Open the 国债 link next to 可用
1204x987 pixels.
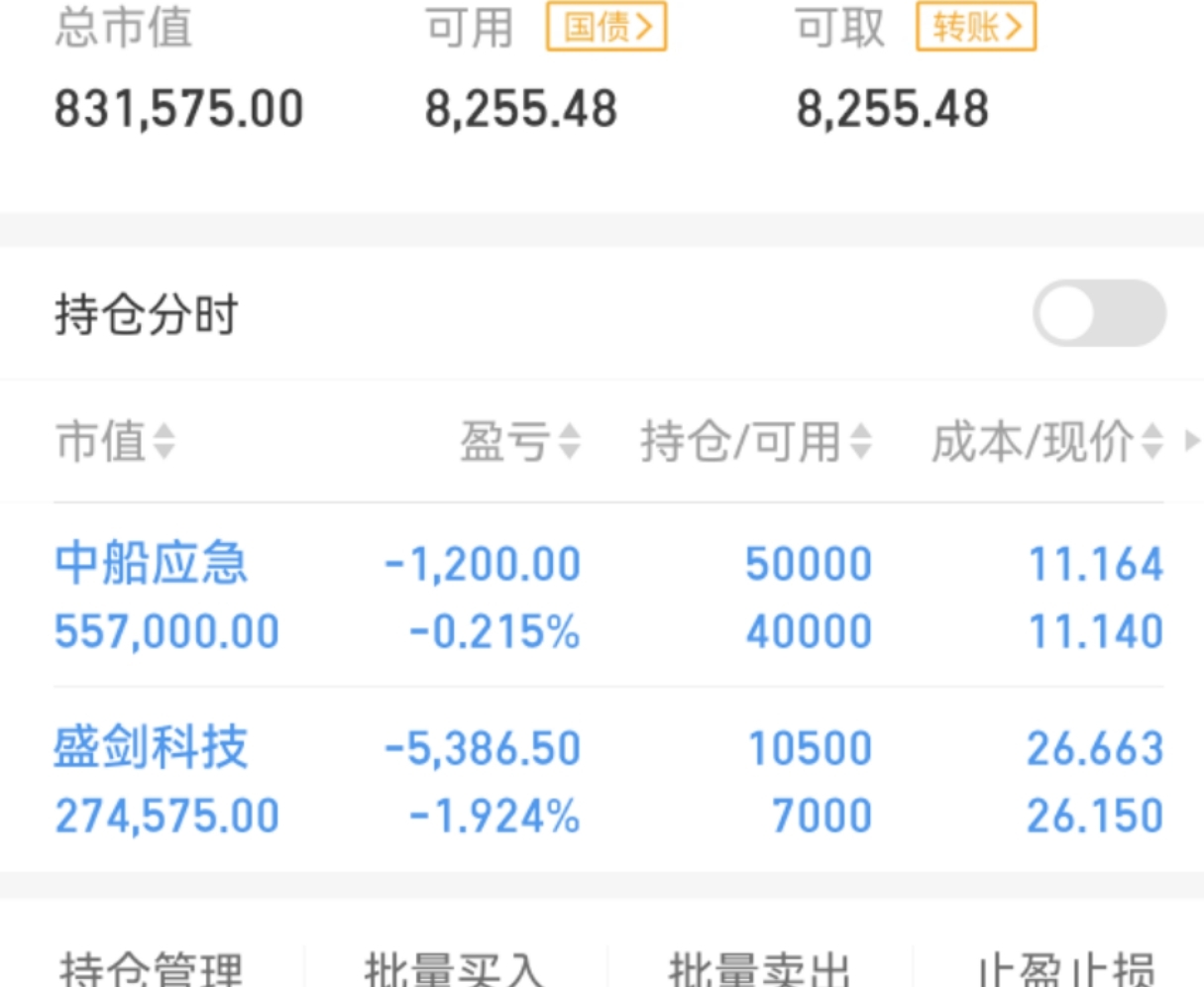click(x=606, y=27)
